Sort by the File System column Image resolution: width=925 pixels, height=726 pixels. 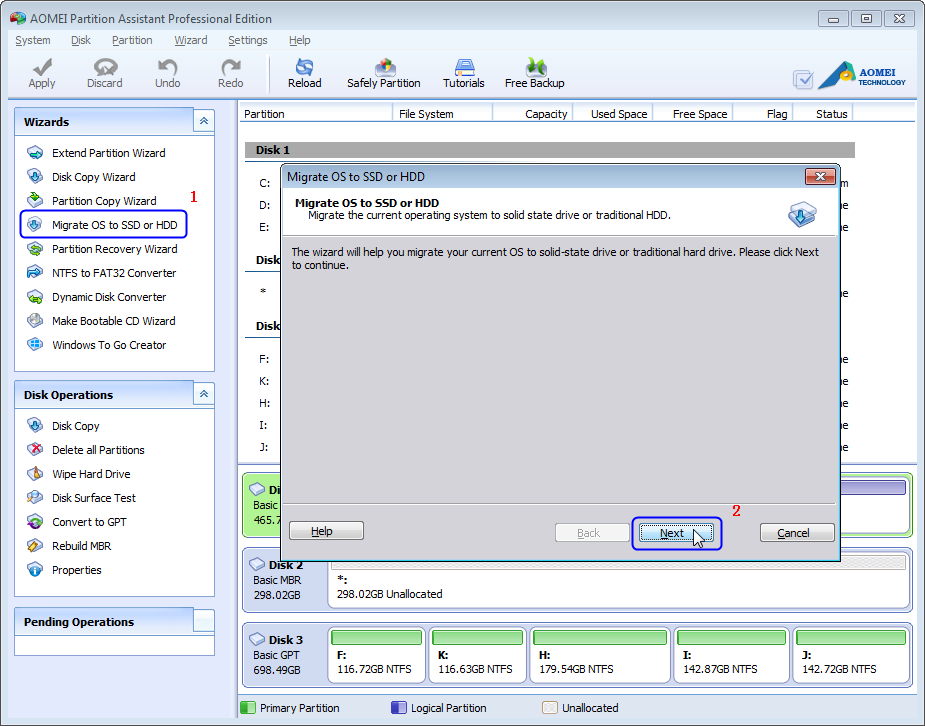[442, 114]
